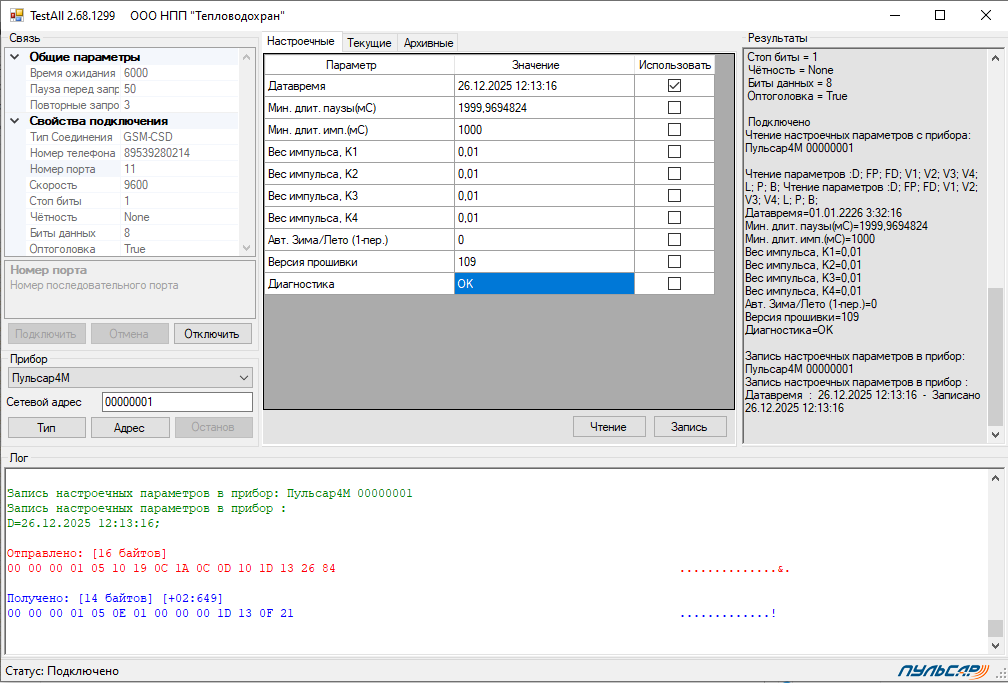Click the Запись button
Screen dimensions: 1008x683
pos(689,427)
